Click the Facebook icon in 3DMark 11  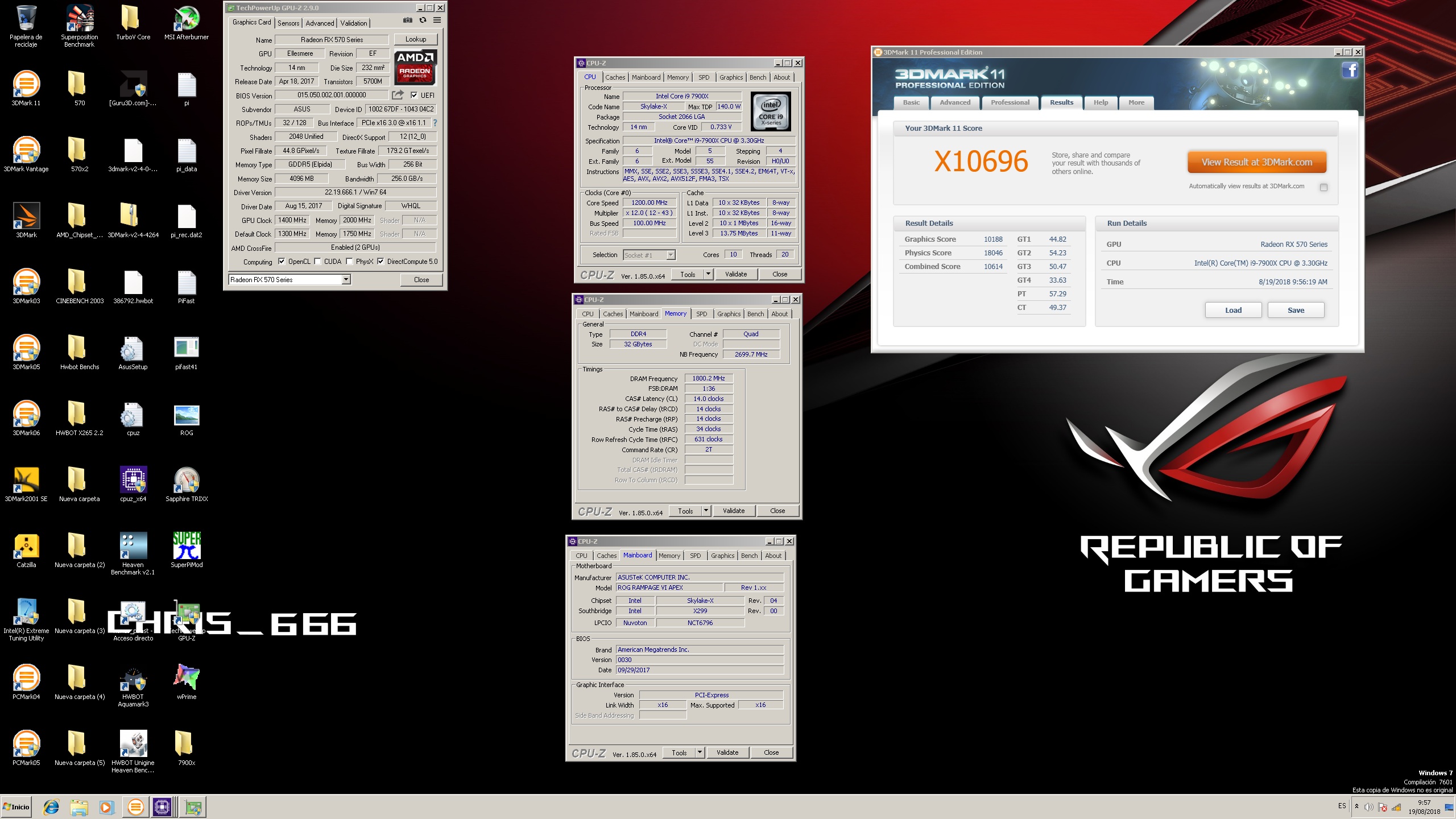(1350, 71)
